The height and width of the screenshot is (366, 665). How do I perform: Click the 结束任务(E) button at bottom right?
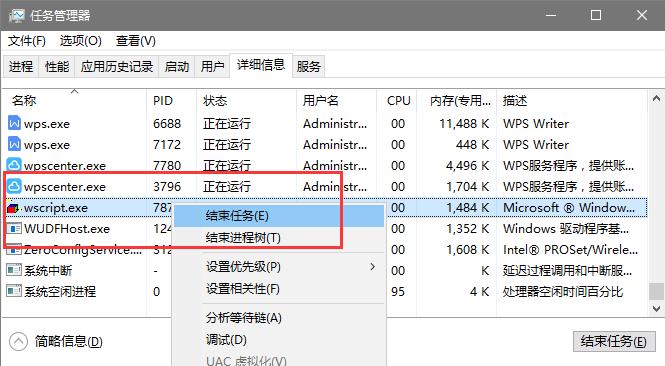click(x=614, y=341)
